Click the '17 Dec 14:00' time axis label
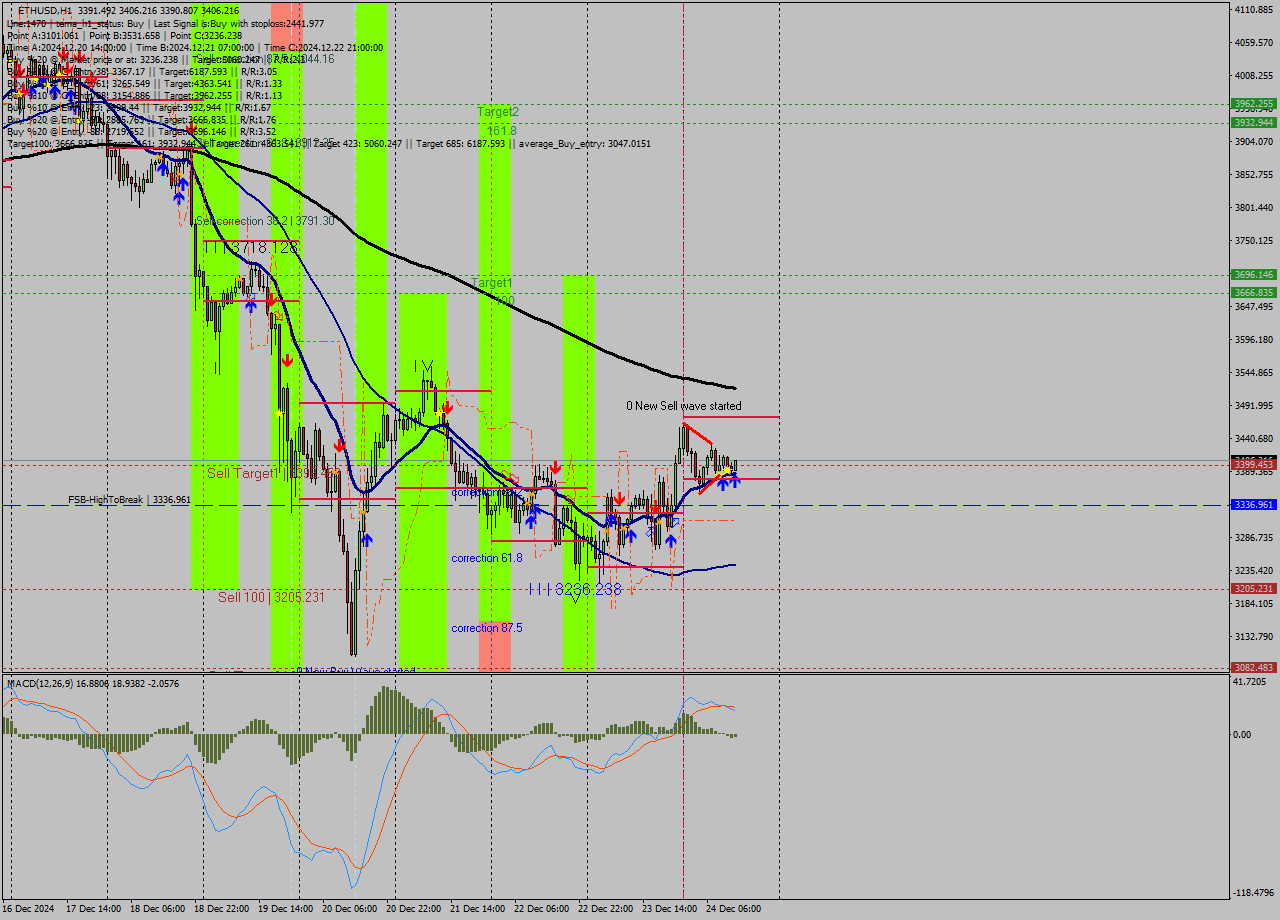 tap(94, 909)
